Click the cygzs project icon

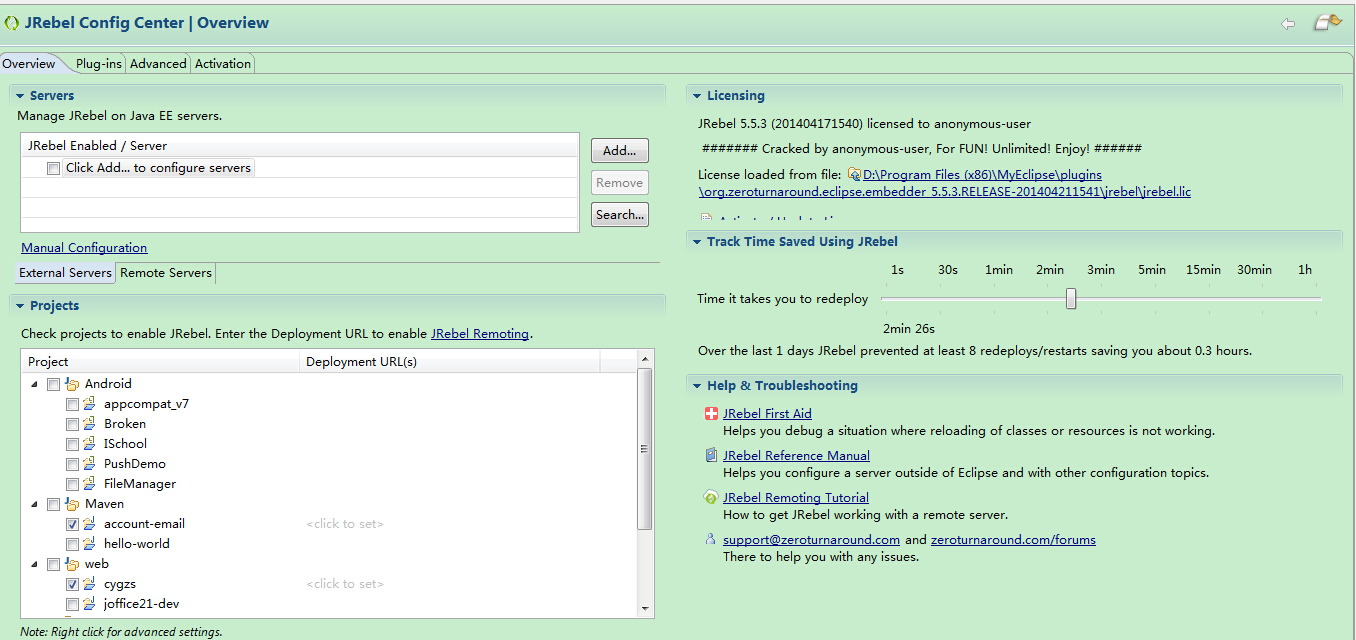[91, 584]
